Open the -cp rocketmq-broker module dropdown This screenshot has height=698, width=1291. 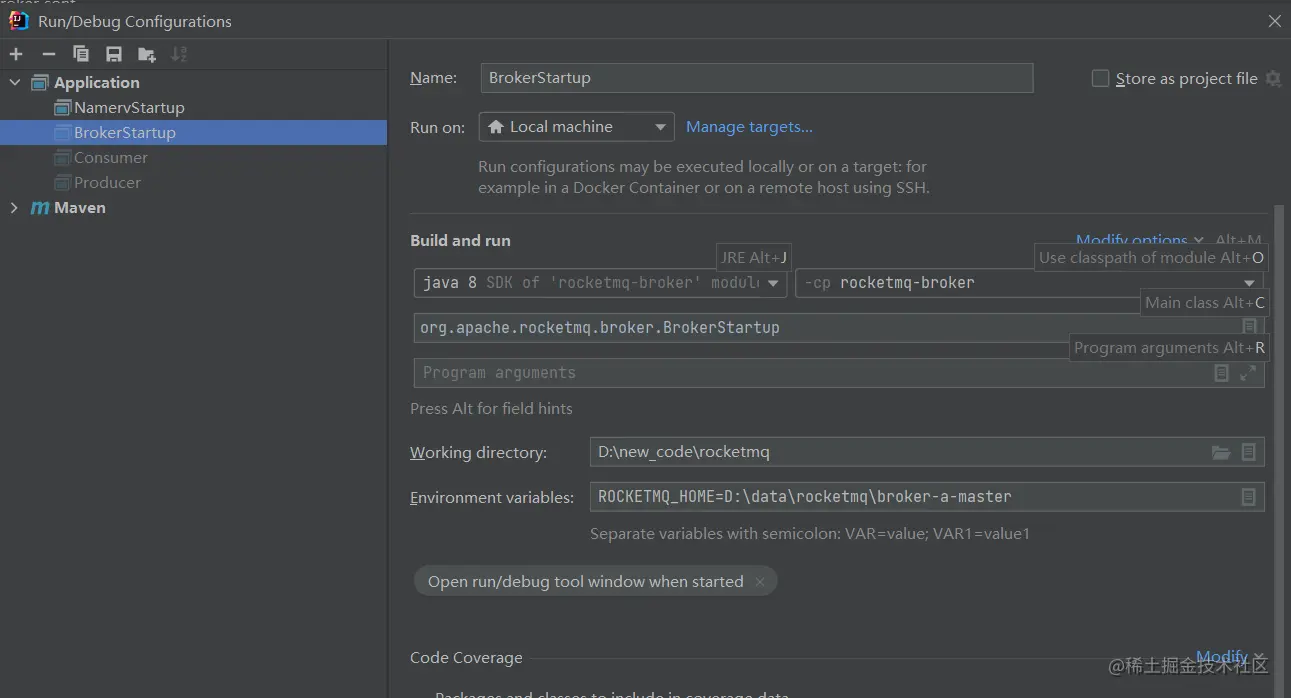click(1029, 283)
